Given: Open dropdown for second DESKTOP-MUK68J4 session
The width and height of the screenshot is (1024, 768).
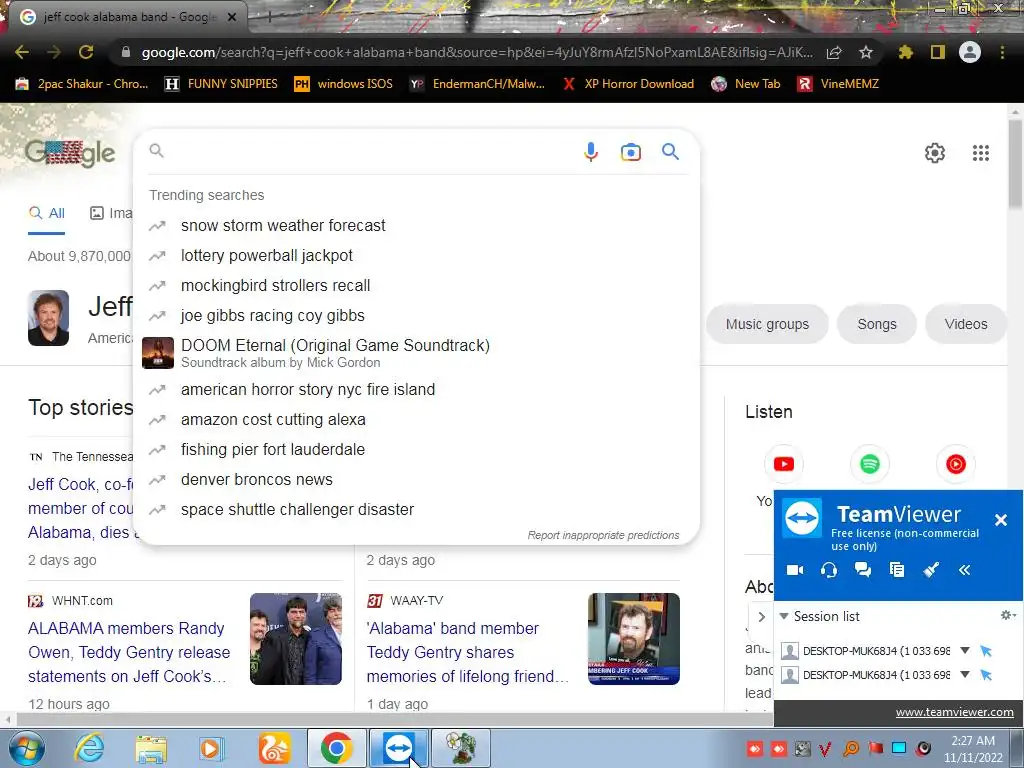Looking at the screenshot, I should coord(965,675).
